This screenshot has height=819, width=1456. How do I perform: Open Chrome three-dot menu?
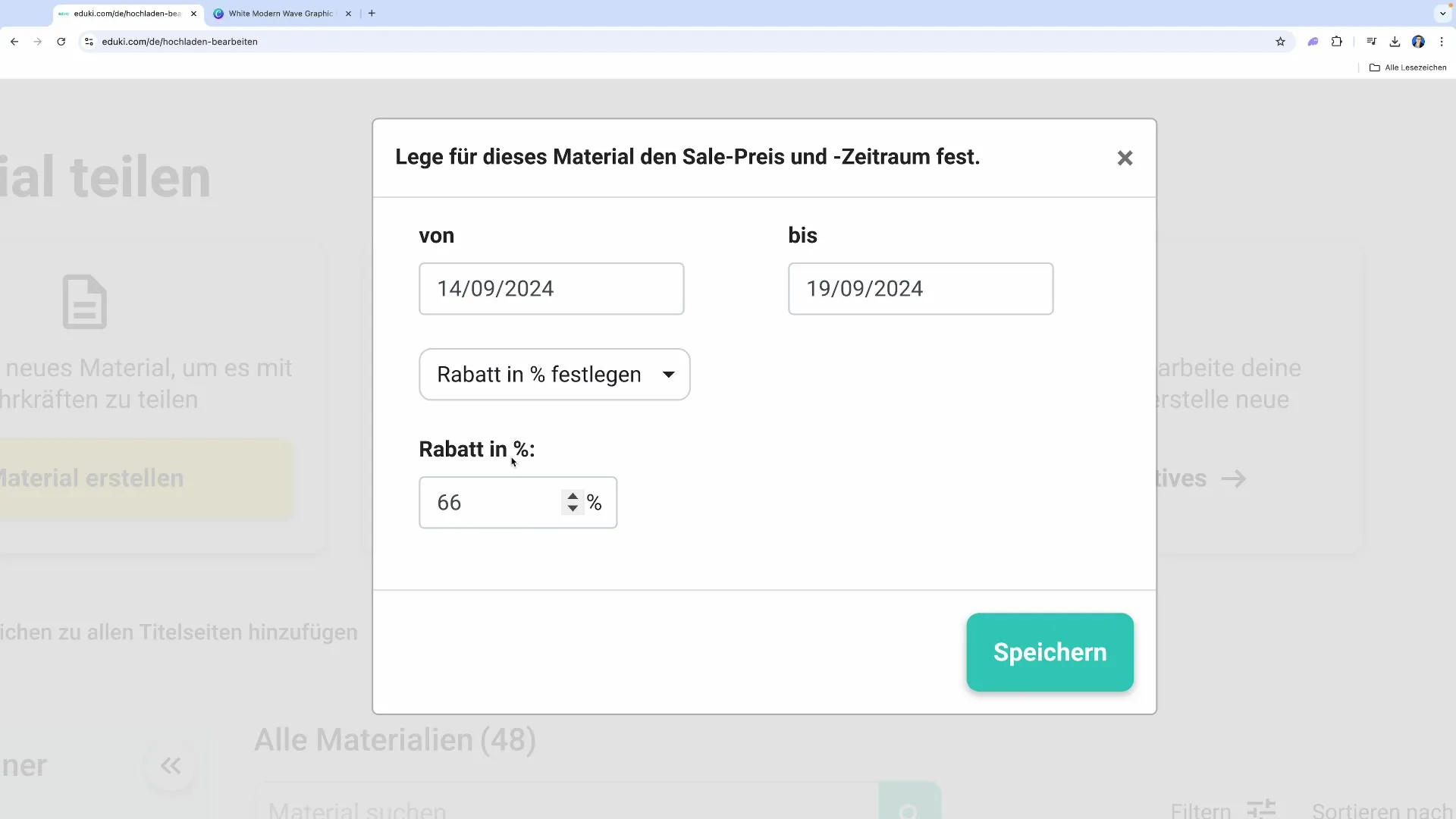pyautogui.click(x=1442, y=42)
